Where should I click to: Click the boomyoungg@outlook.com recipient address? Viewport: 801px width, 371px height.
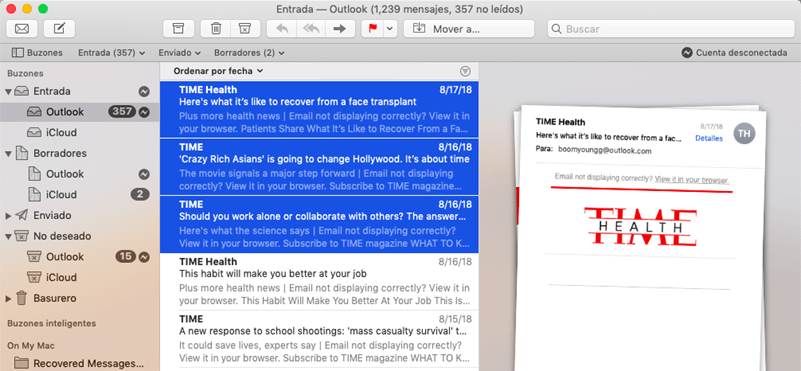605,151
